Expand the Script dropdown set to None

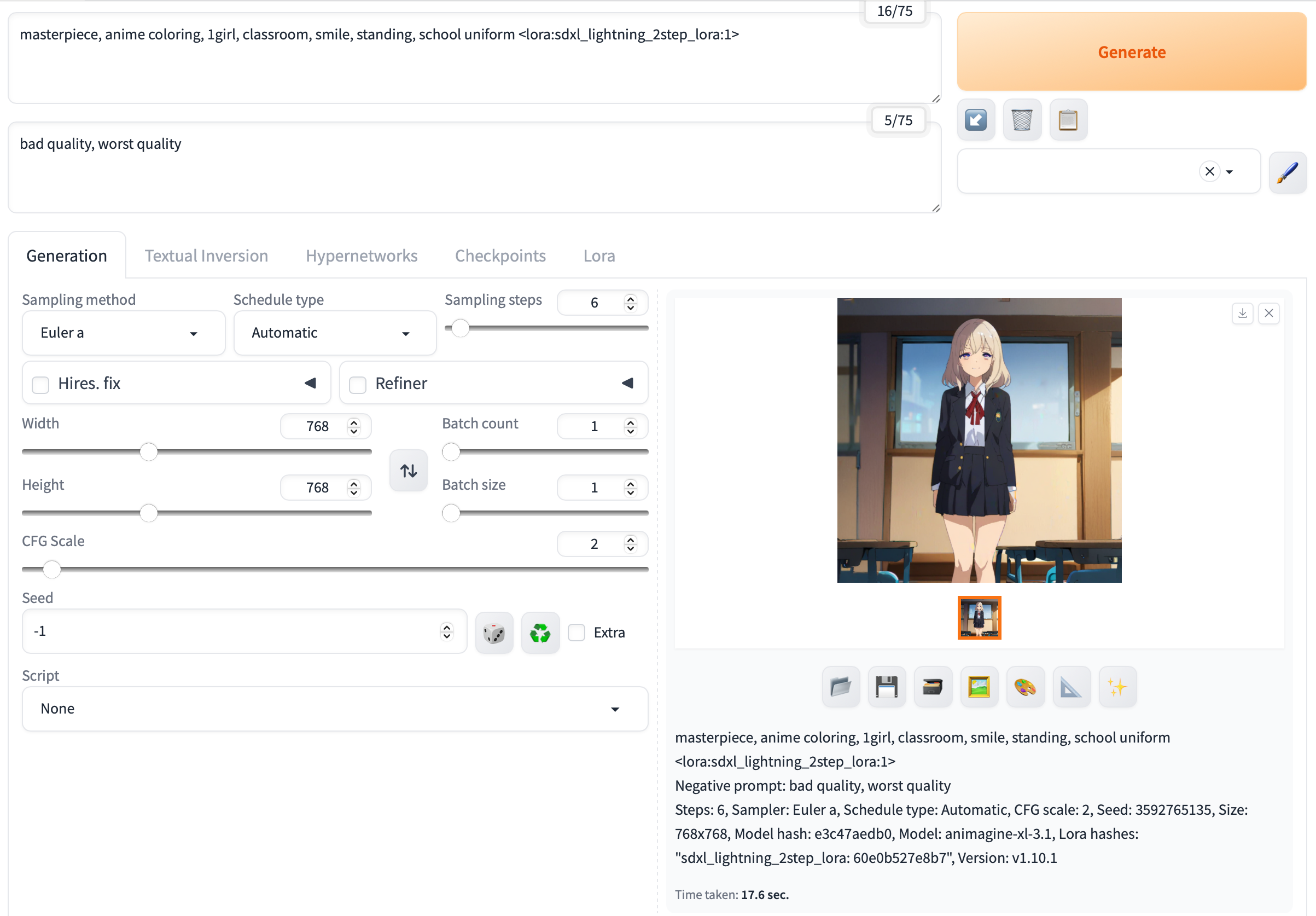[x=335, y=709]
